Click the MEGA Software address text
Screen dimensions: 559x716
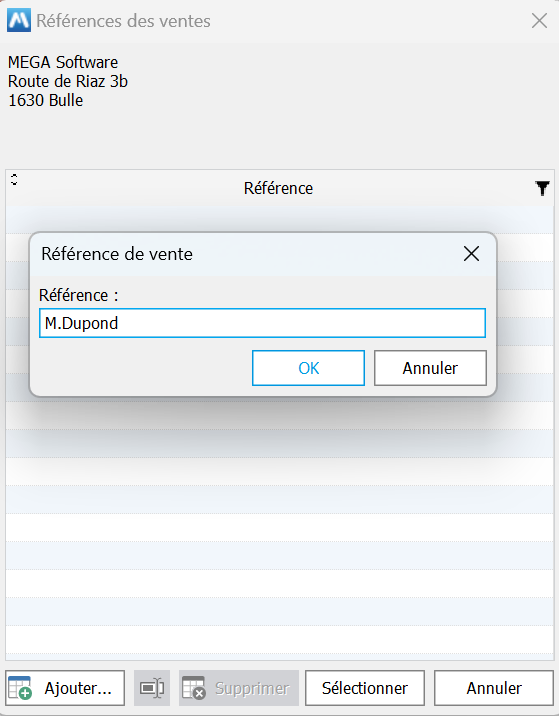[68, 81]
